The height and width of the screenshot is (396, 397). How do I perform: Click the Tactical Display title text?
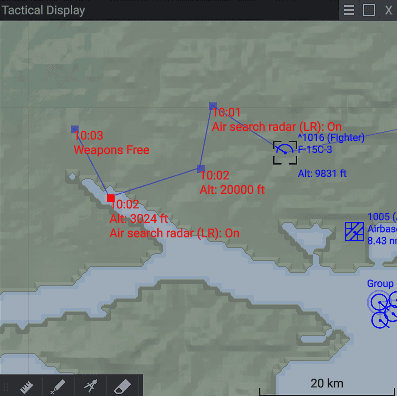[x=44, y=10]
